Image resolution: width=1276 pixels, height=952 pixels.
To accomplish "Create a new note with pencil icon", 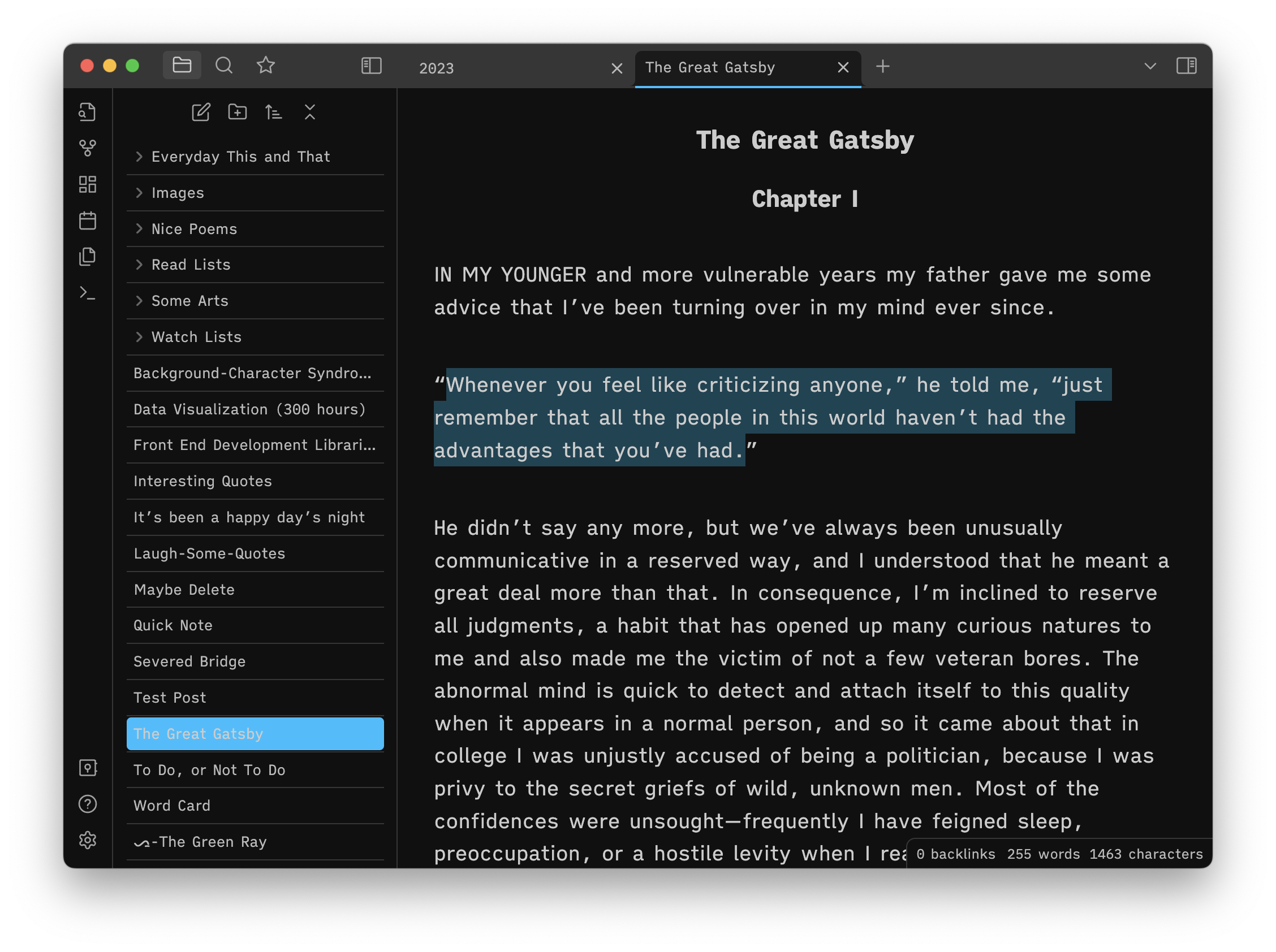I will [x=201, y=112].
